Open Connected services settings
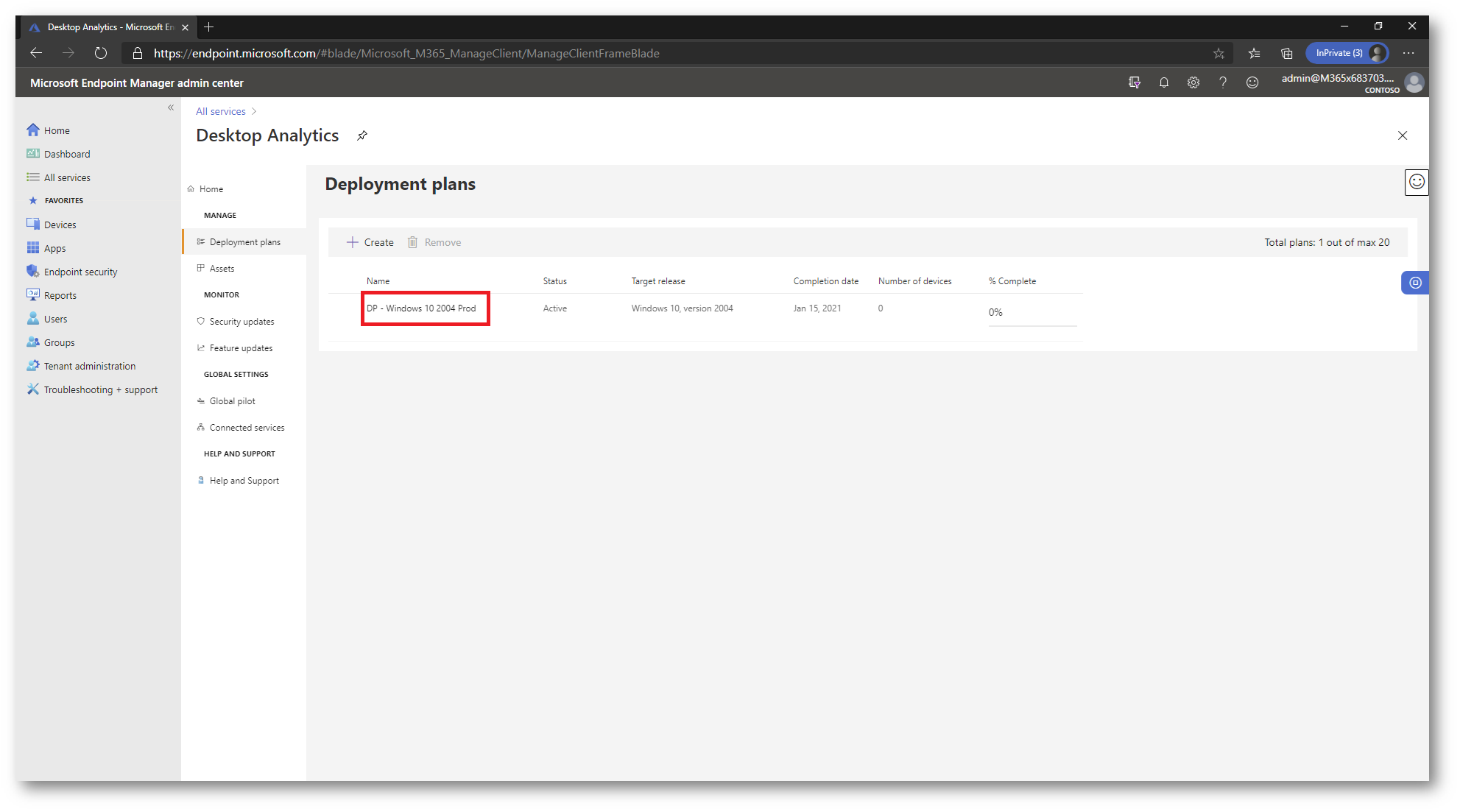Viewport: 1460px width, 812px height. coord(247,428)
